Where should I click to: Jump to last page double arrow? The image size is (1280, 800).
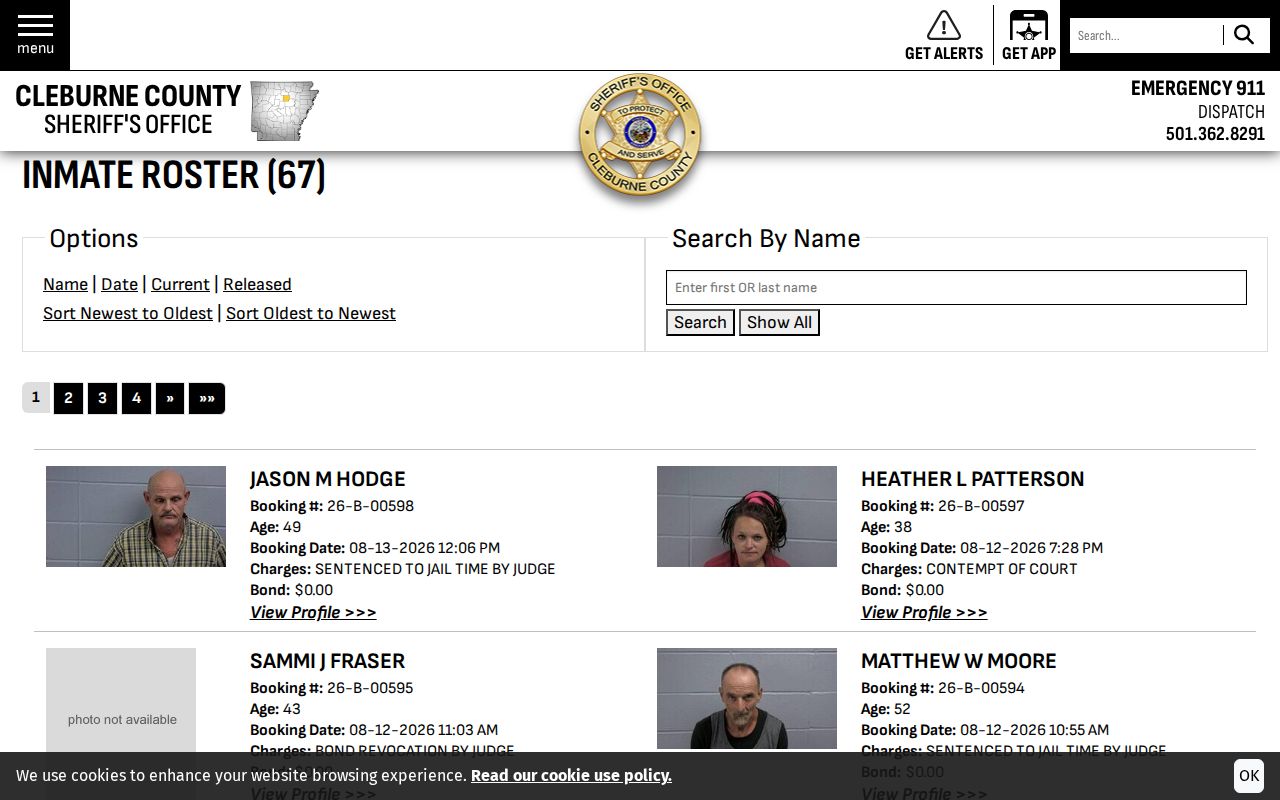click(207, 398)
